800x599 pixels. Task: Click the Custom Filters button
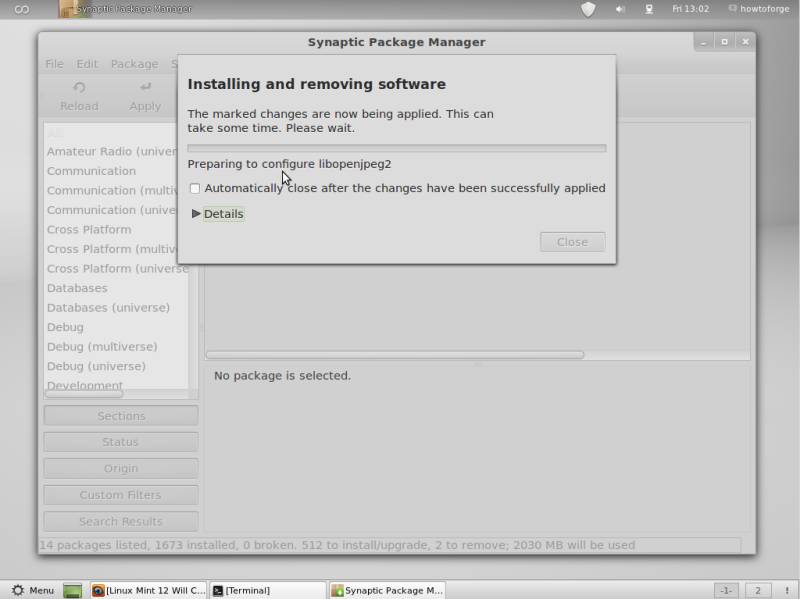[x=121, y=495]
